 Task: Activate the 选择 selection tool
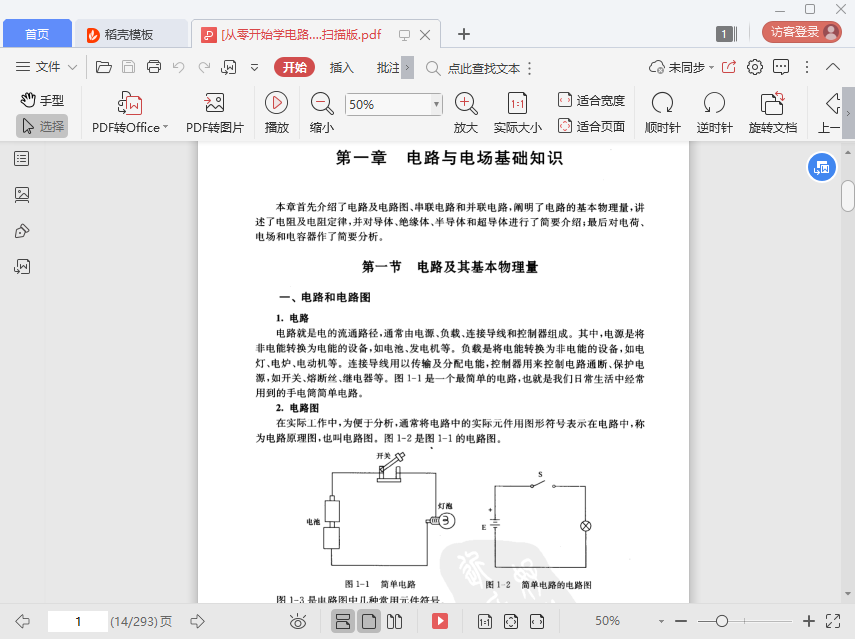(x=42, y=126)
